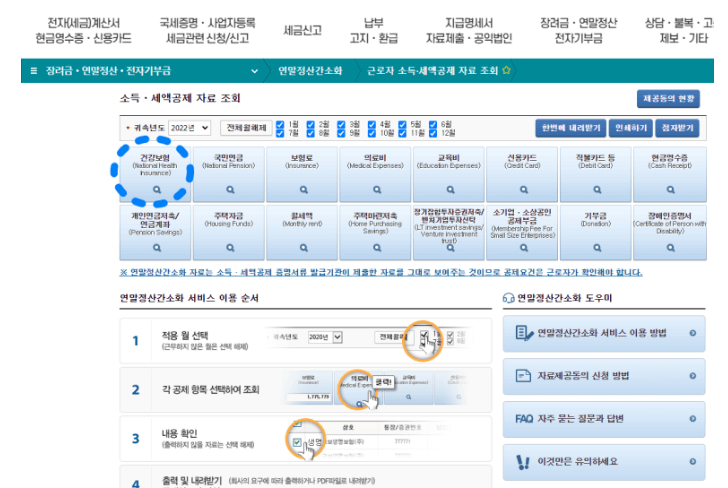
Task: Click the FAQ text icon
Action: point(524,419)
